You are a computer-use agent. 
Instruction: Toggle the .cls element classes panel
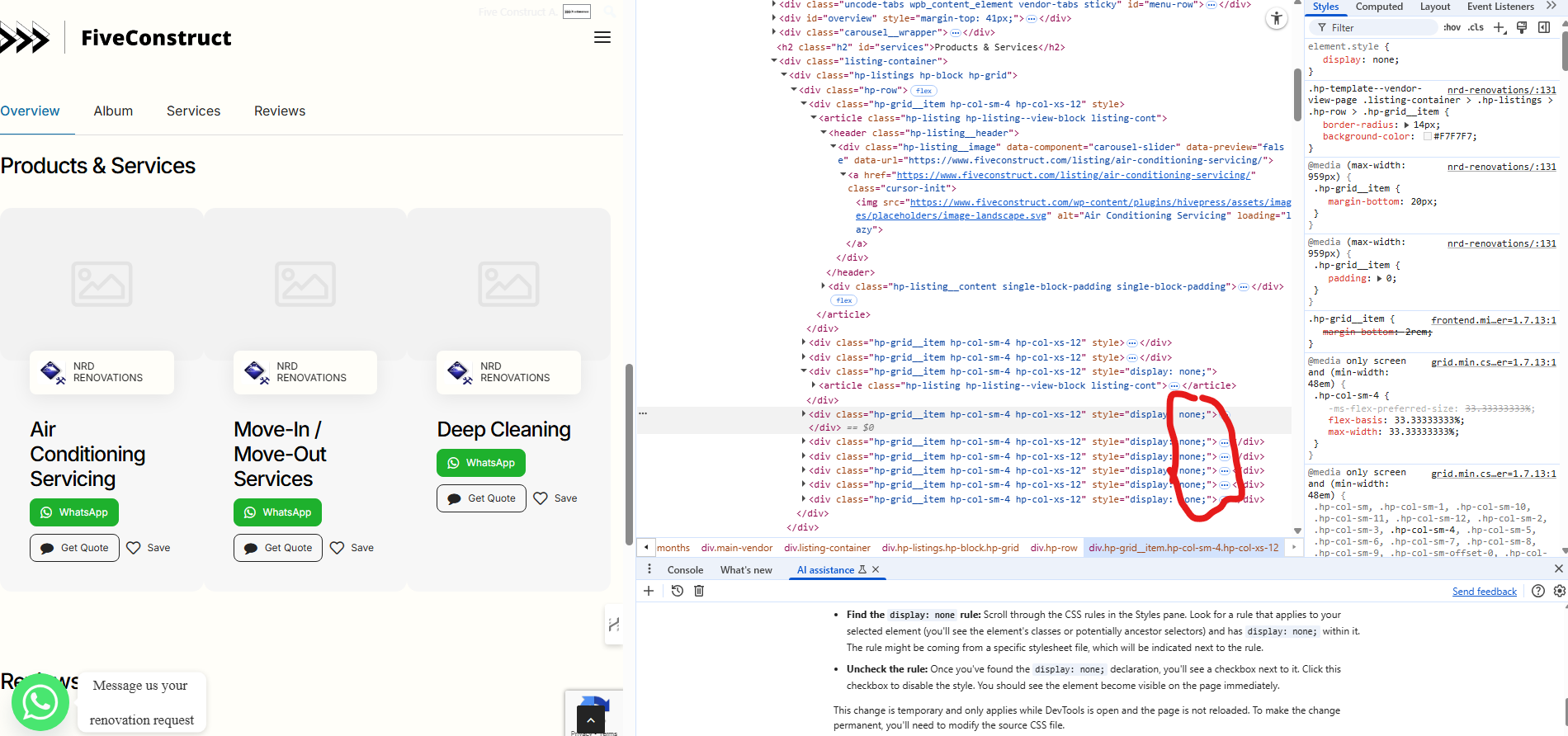tap(1476, 27)
